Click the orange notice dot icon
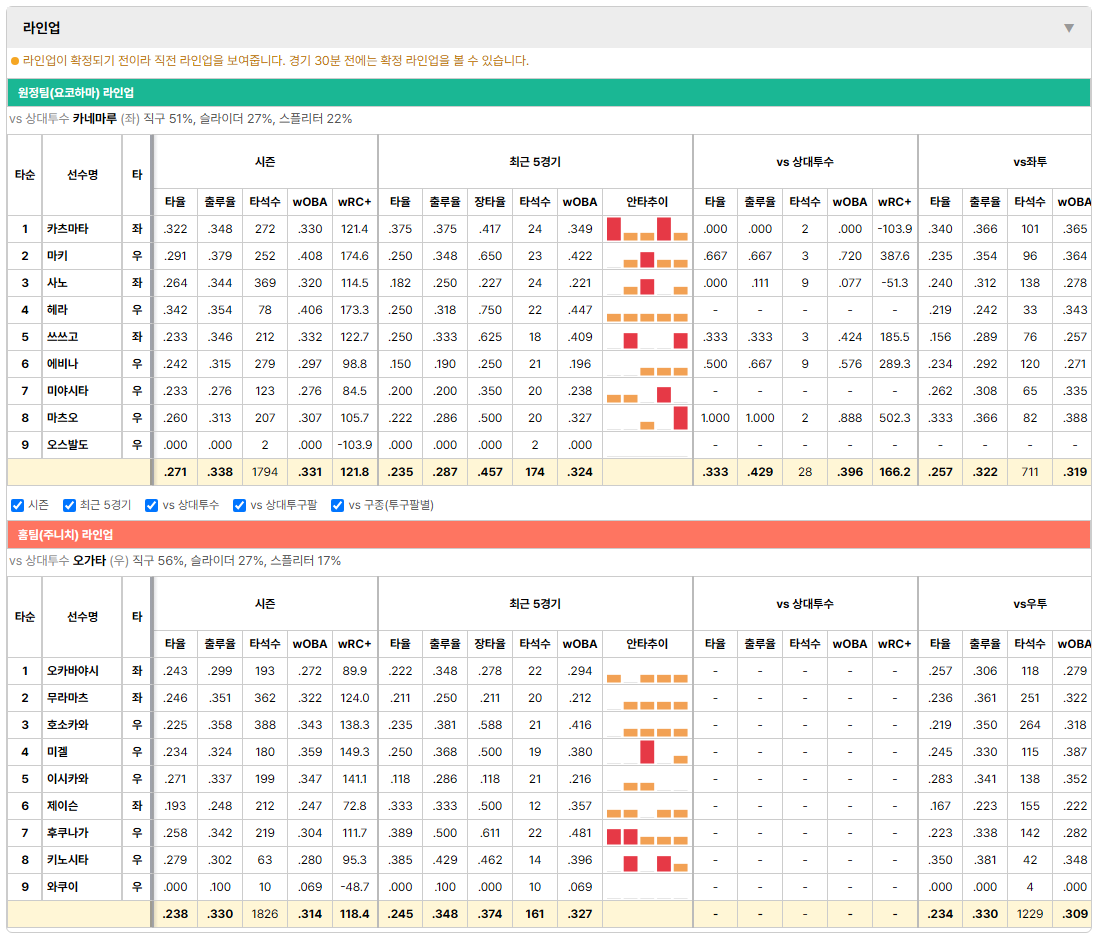 [15, 61]
